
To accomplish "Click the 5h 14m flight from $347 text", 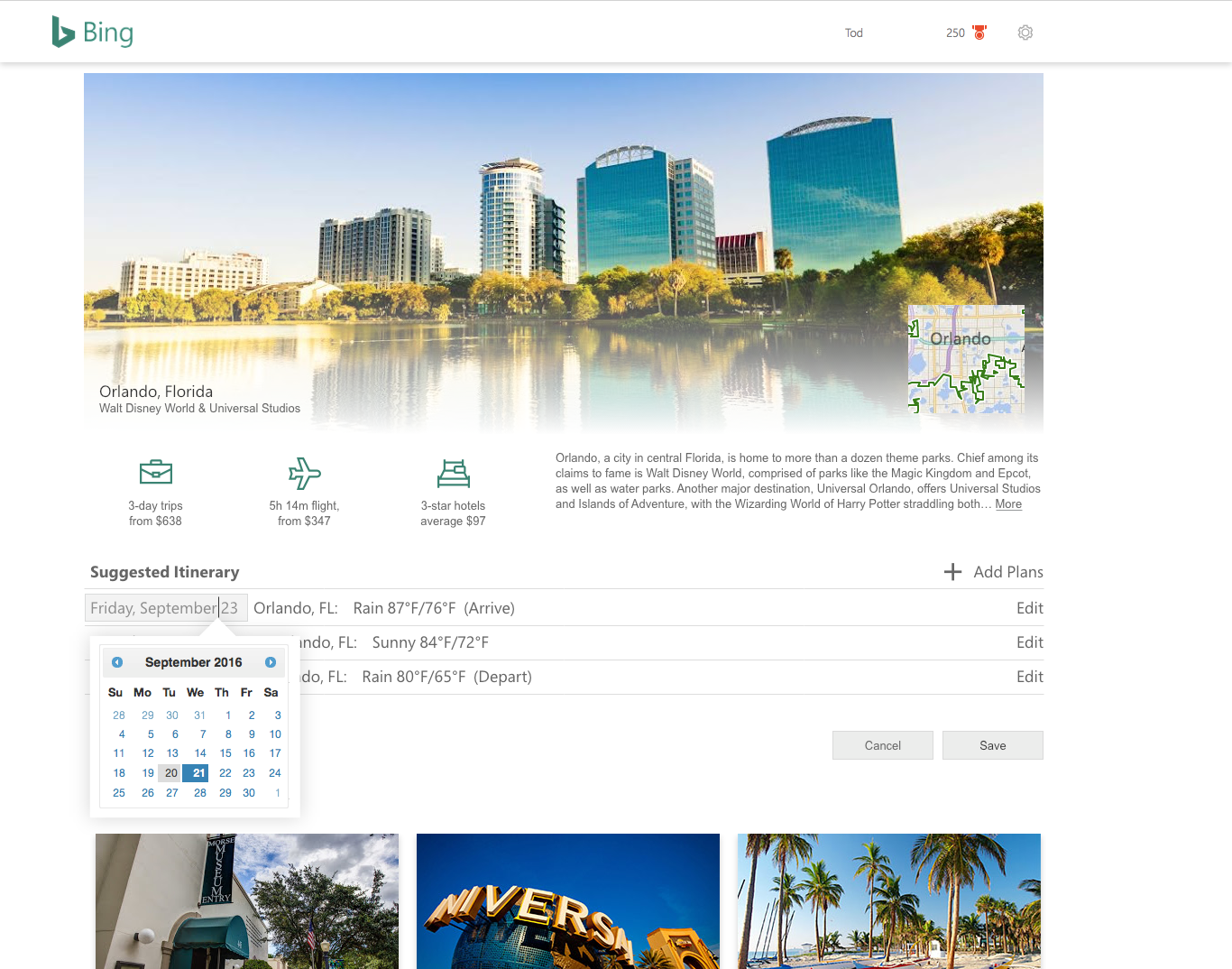I will point(305,513).
